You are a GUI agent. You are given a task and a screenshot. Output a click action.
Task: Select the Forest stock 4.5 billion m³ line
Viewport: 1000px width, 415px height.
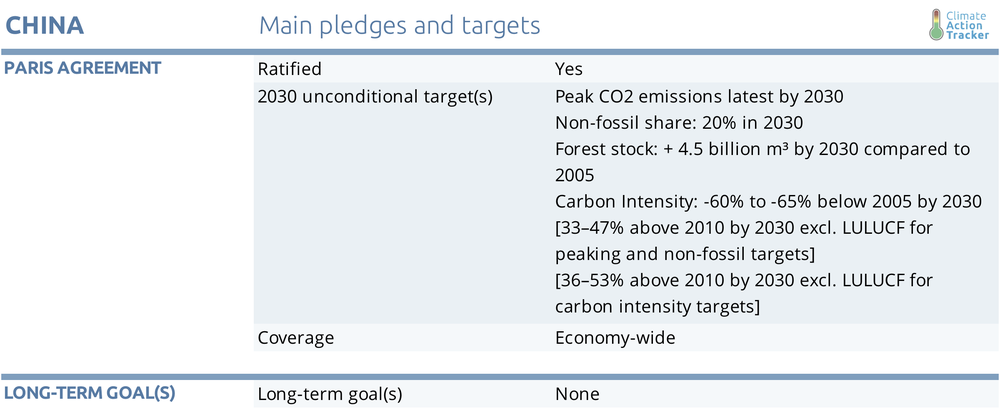[762, 162]
